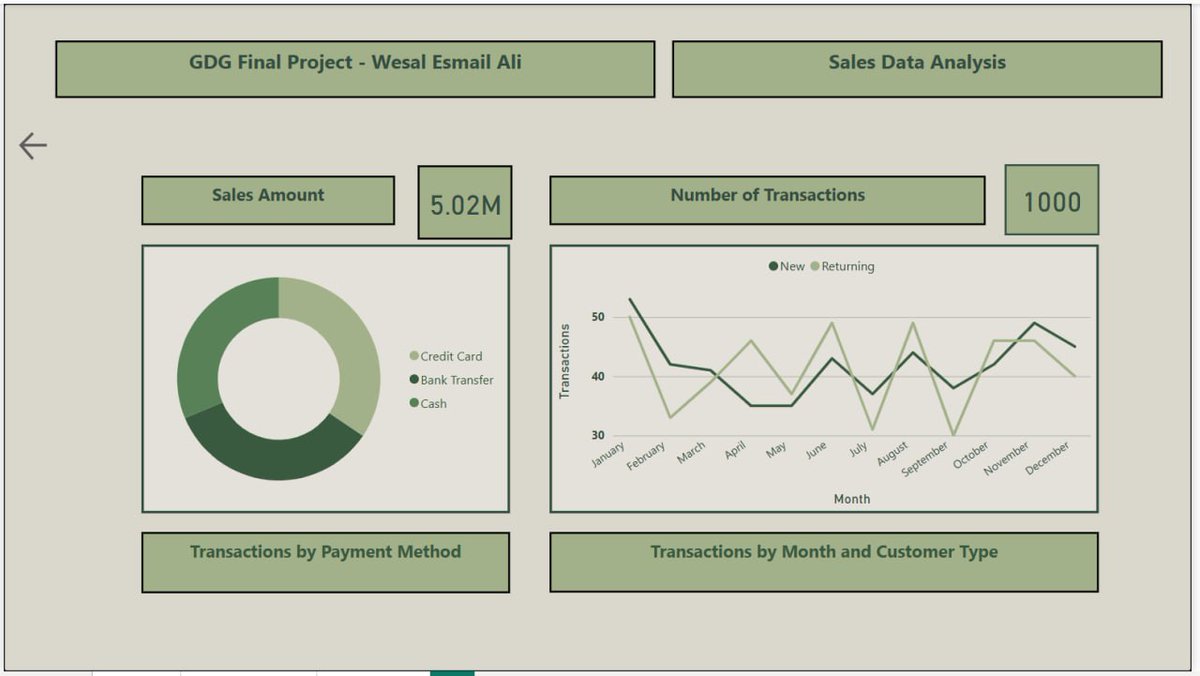The height and width of the screenshot is (676, 1200).
Task: Toggle the Returning series using its legend label
Action: (x=846, y=267)
